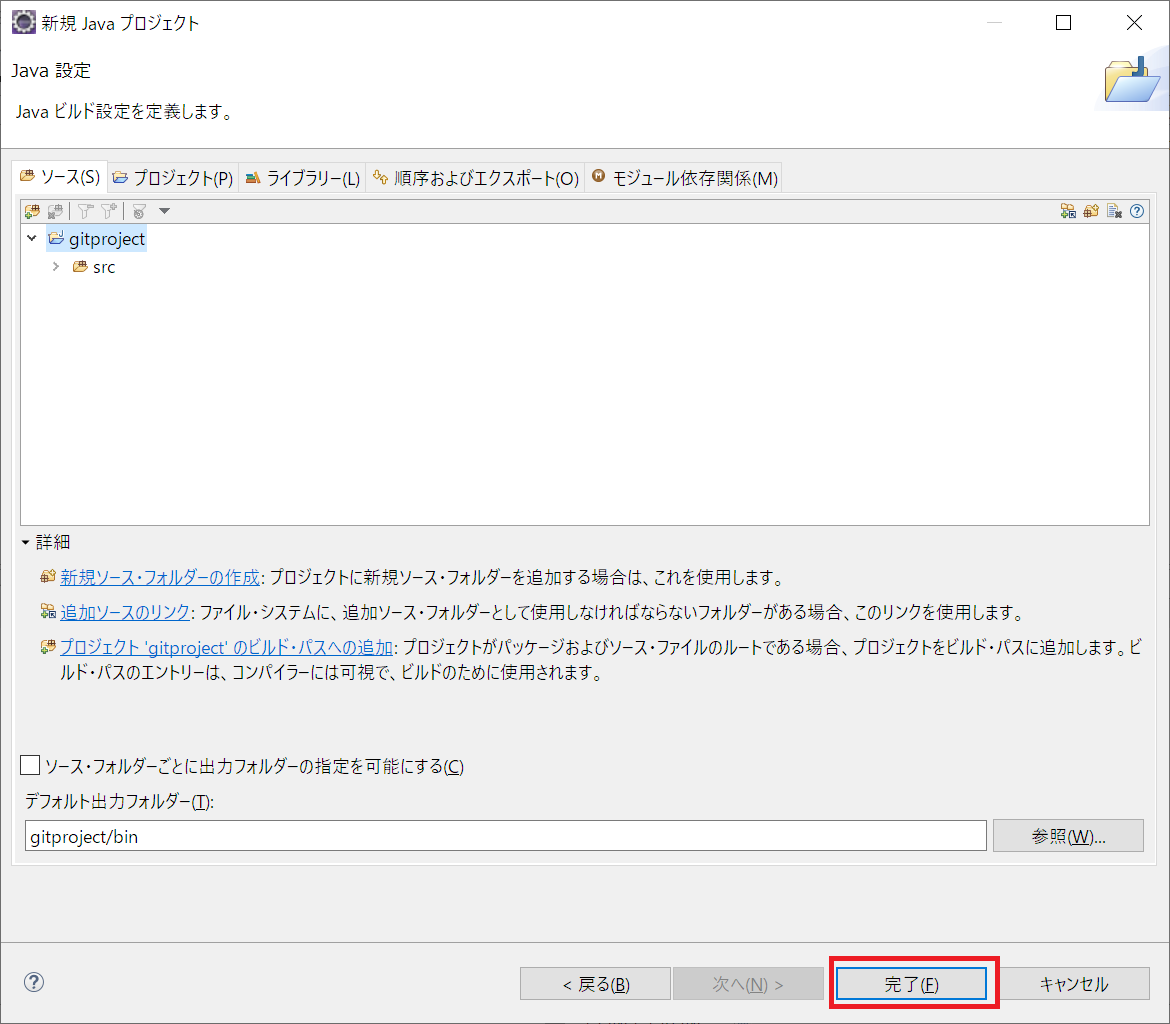Enable per-source-folder output folder checkbox
This screenshot has width=1170, height=1024.
point(30,765)
